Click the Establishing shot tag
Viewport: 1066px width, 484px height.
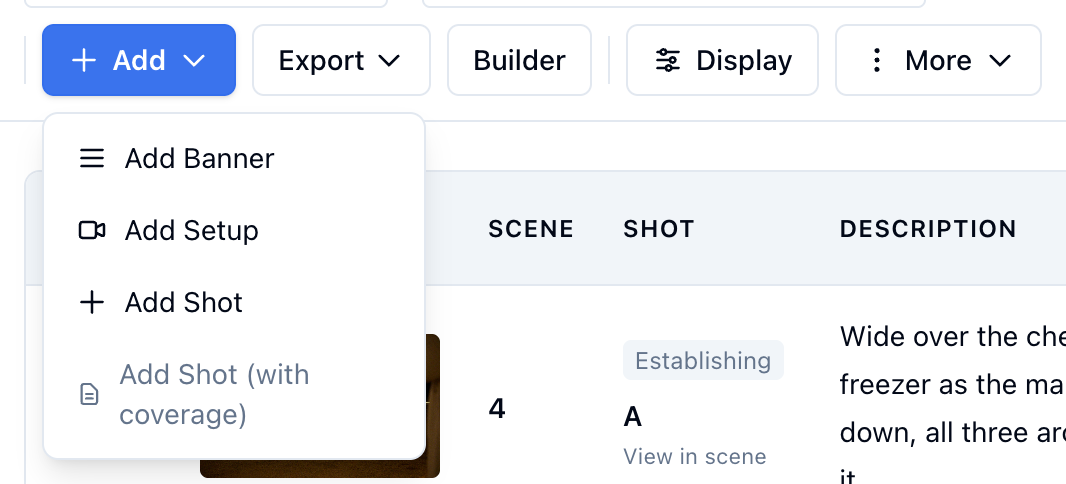[703, 360]
